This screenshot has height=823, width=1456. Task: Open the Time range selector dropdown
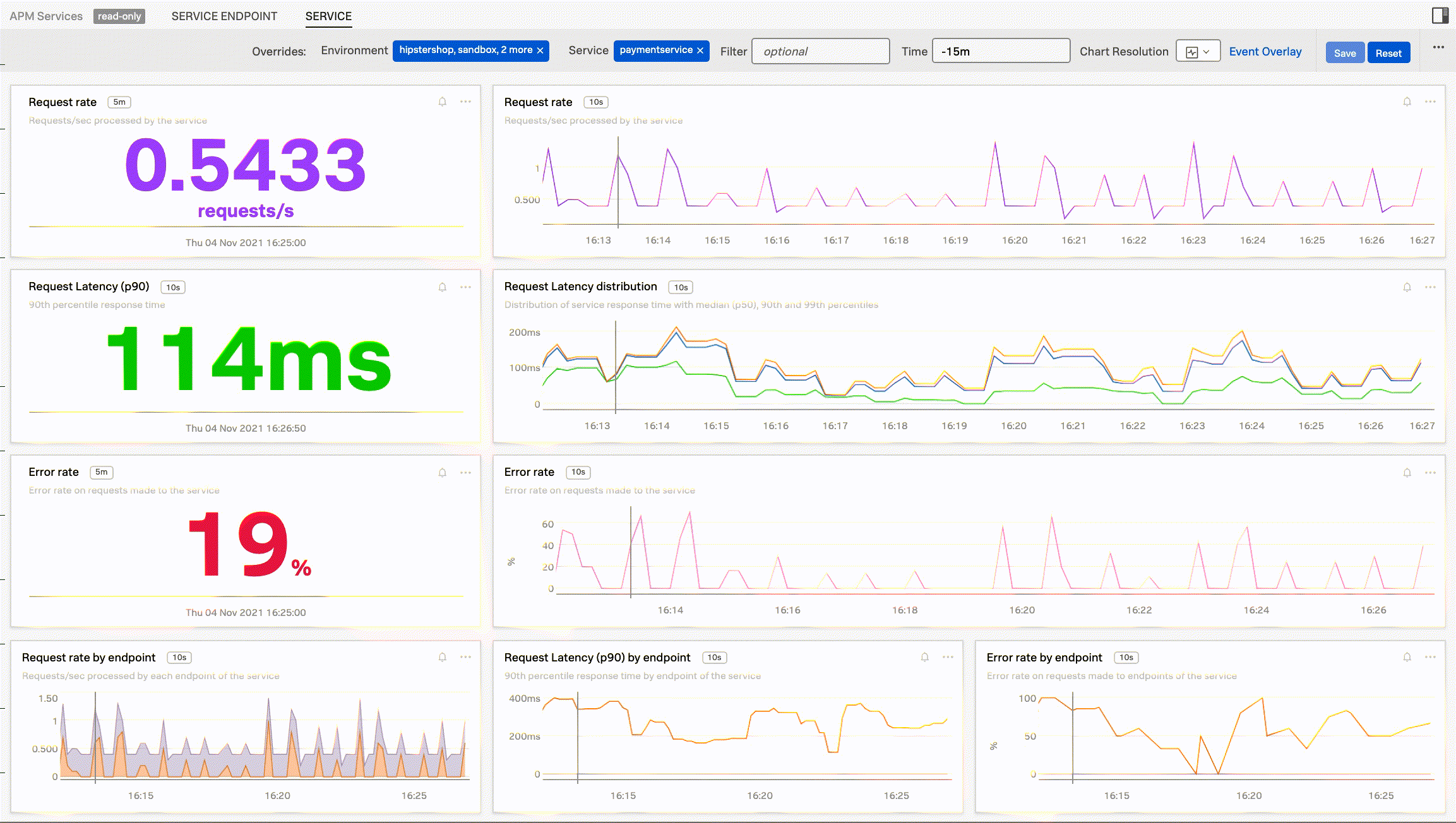coord(999,51)
